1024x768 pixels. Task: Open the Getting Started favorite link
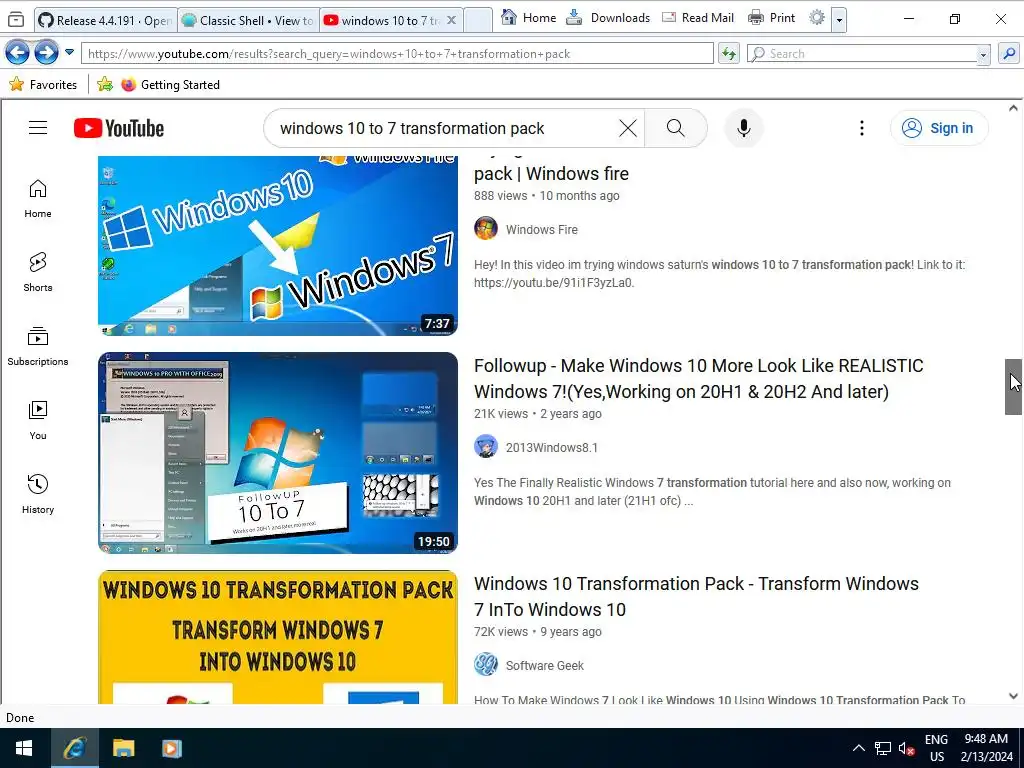pos(170,84)
